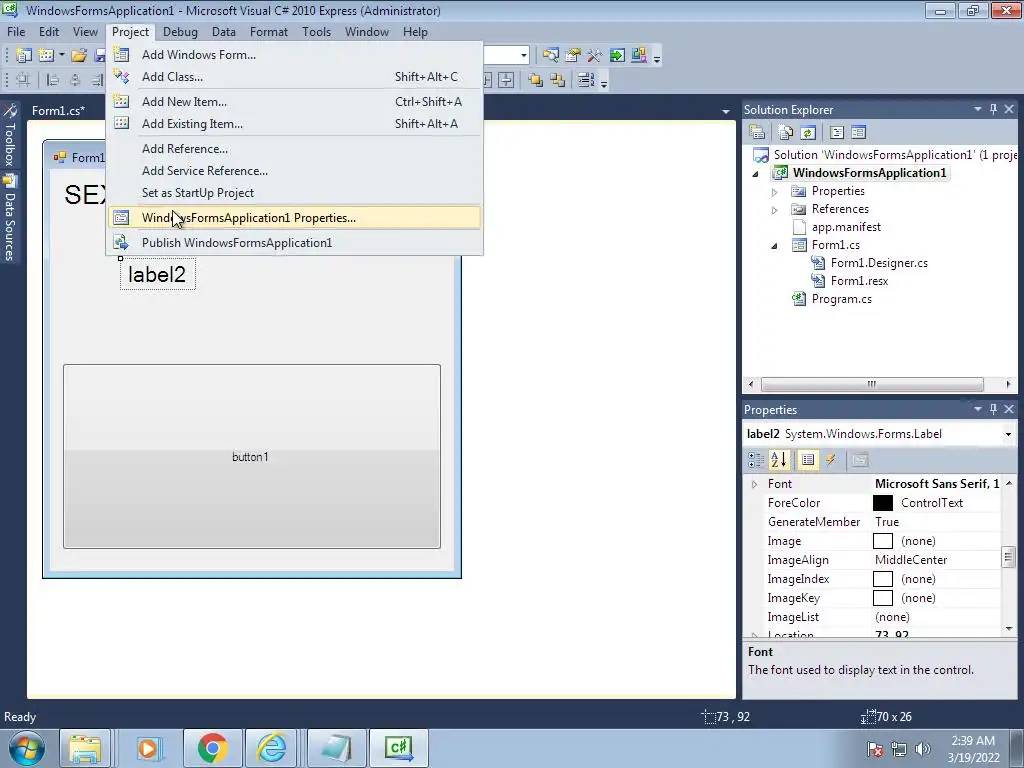Toggle Alphabetical sort in Properties panel

pos(779,460)
